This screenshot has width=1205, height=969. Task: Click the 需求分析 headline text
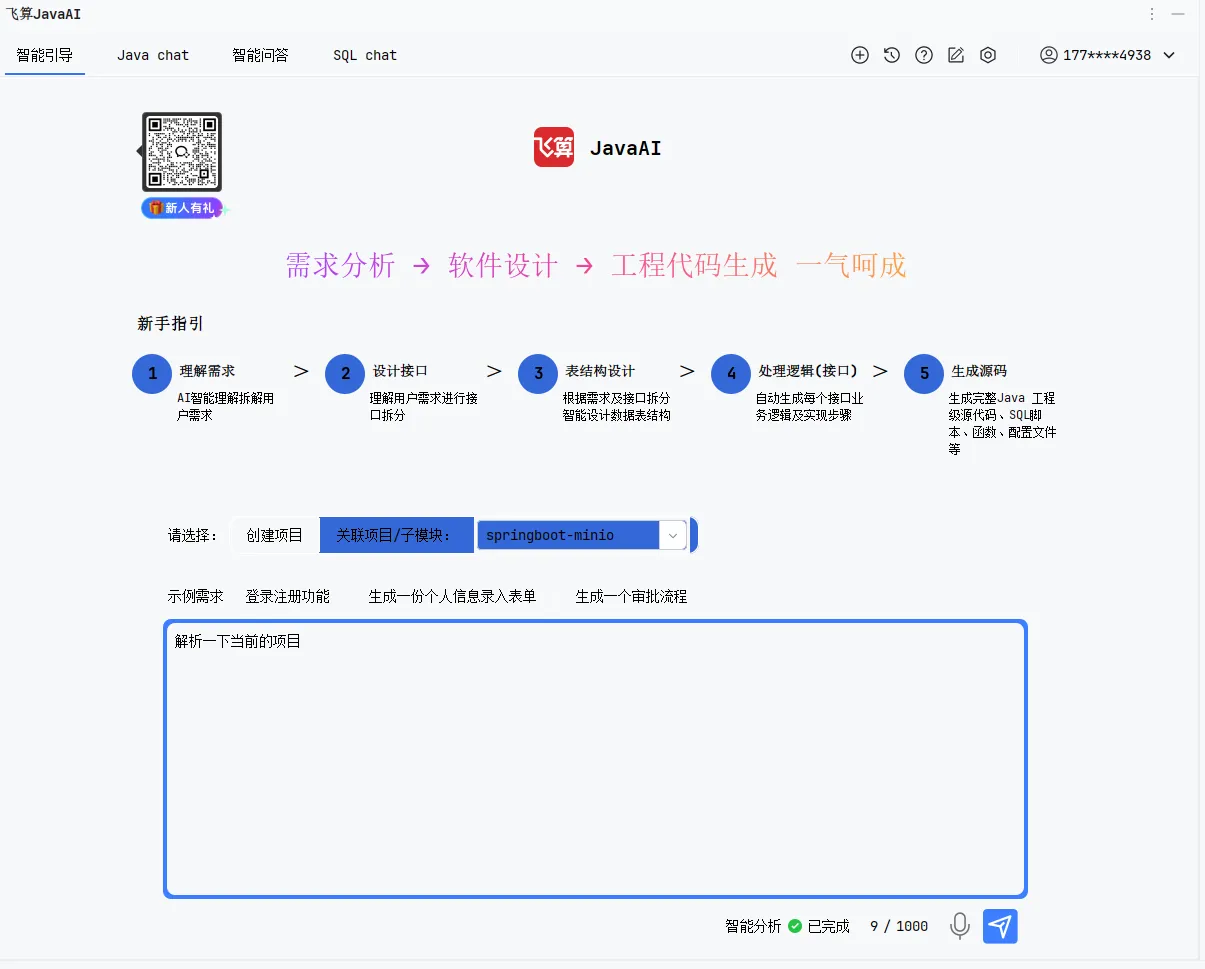(x=341, y=265)
